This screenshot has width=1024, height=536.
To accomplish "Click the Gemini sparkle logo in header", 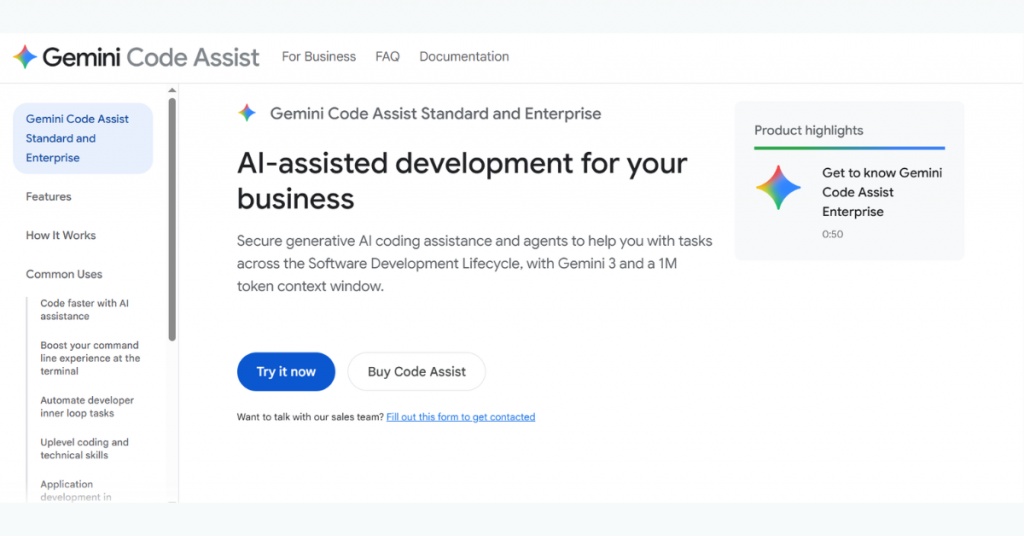I will coord(25,57).
